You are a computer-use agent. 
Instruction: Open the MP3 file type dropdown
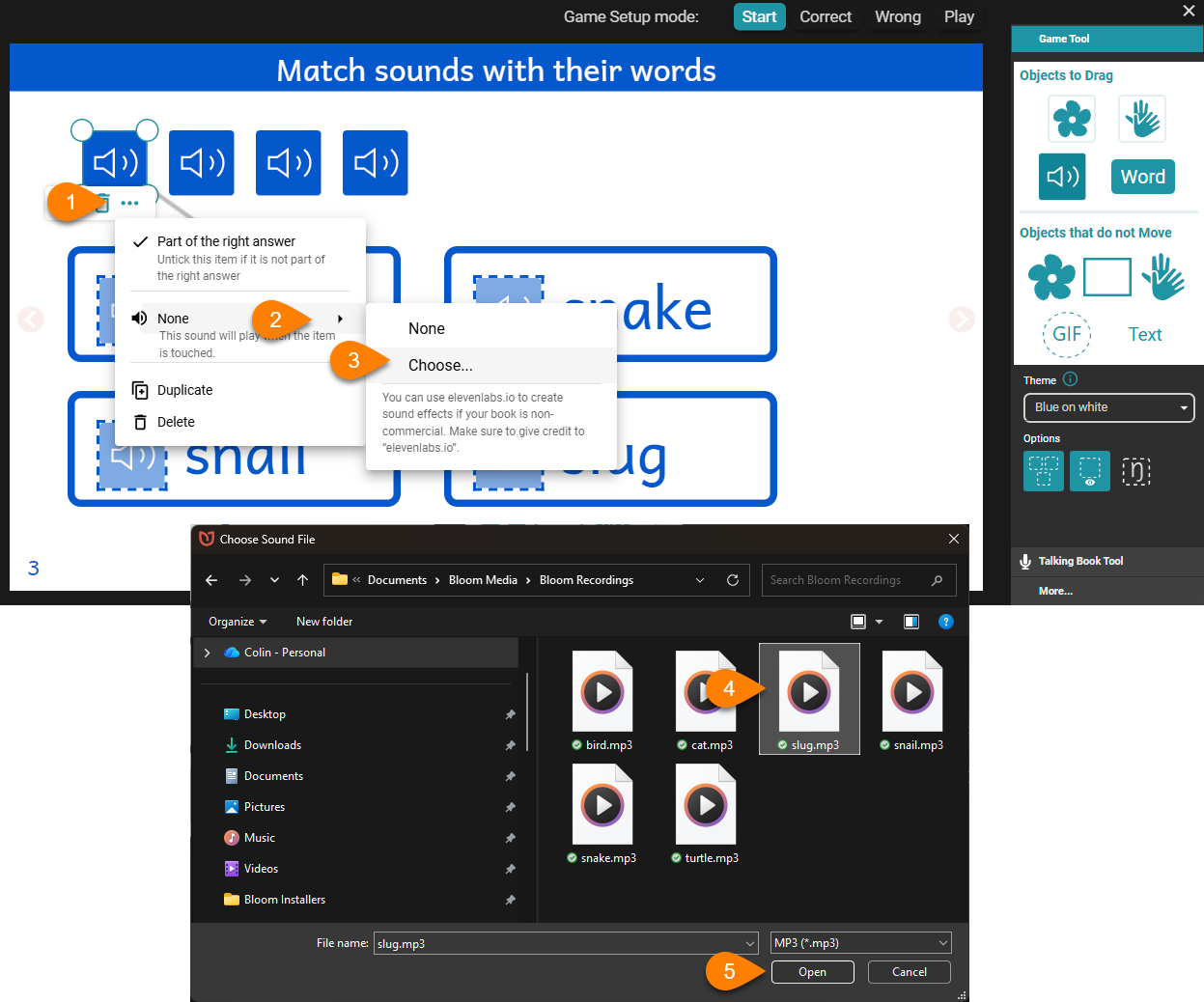tap(860, 943)
